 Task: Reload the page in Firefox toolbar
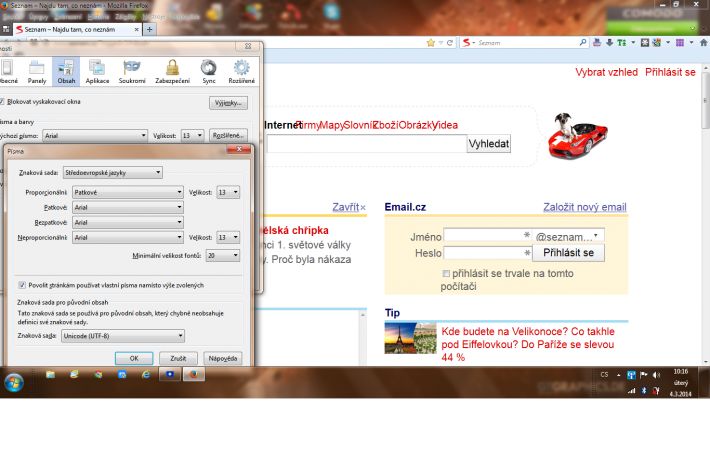tap(450, 43)
